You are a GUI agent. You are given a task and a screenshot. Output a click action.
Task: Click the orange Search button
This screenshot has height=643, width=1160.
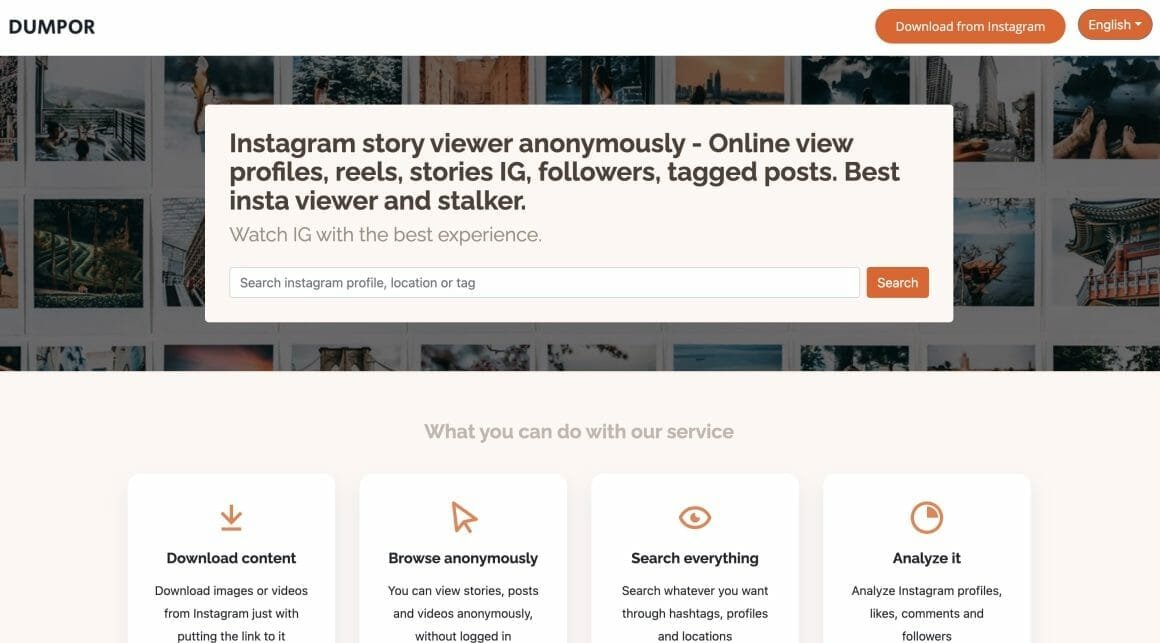(897, 283)
